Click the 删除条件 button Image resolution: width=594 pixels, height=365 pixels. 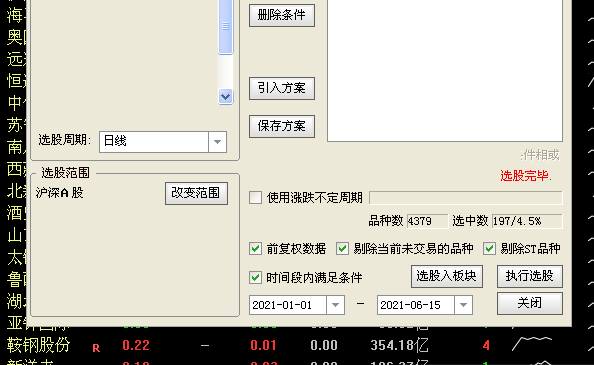[x=281, y=15]
